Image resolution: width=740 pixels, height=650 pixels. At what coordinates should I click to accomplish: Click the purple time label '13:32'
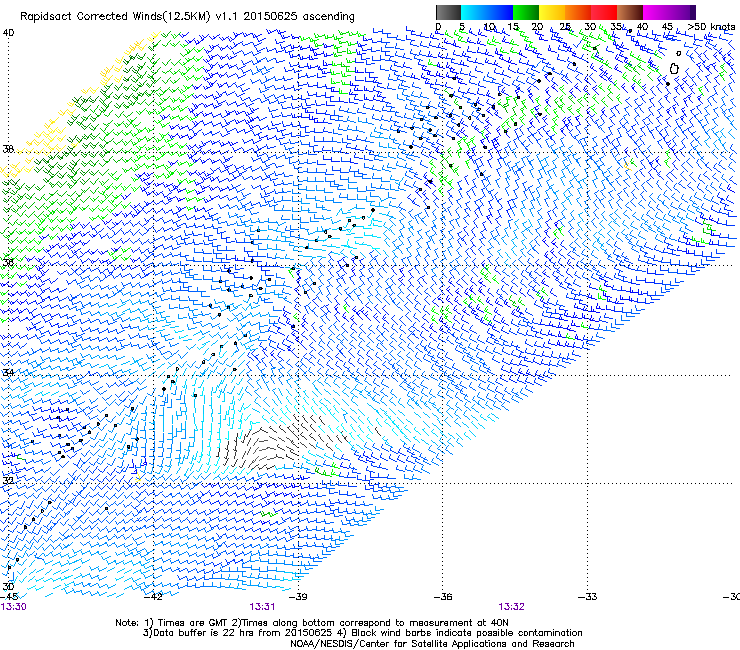pyautogui.click(x=512, y=607)
